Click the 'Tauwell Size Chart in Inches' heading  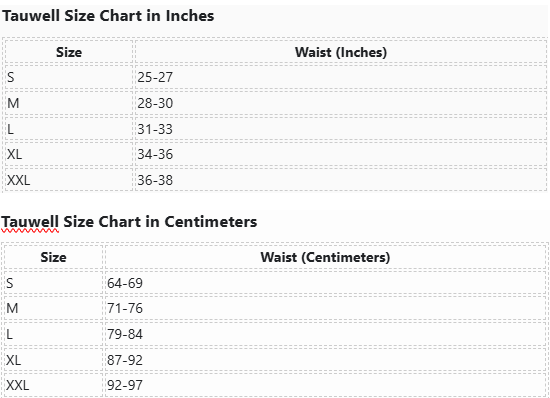pos(108,16)
